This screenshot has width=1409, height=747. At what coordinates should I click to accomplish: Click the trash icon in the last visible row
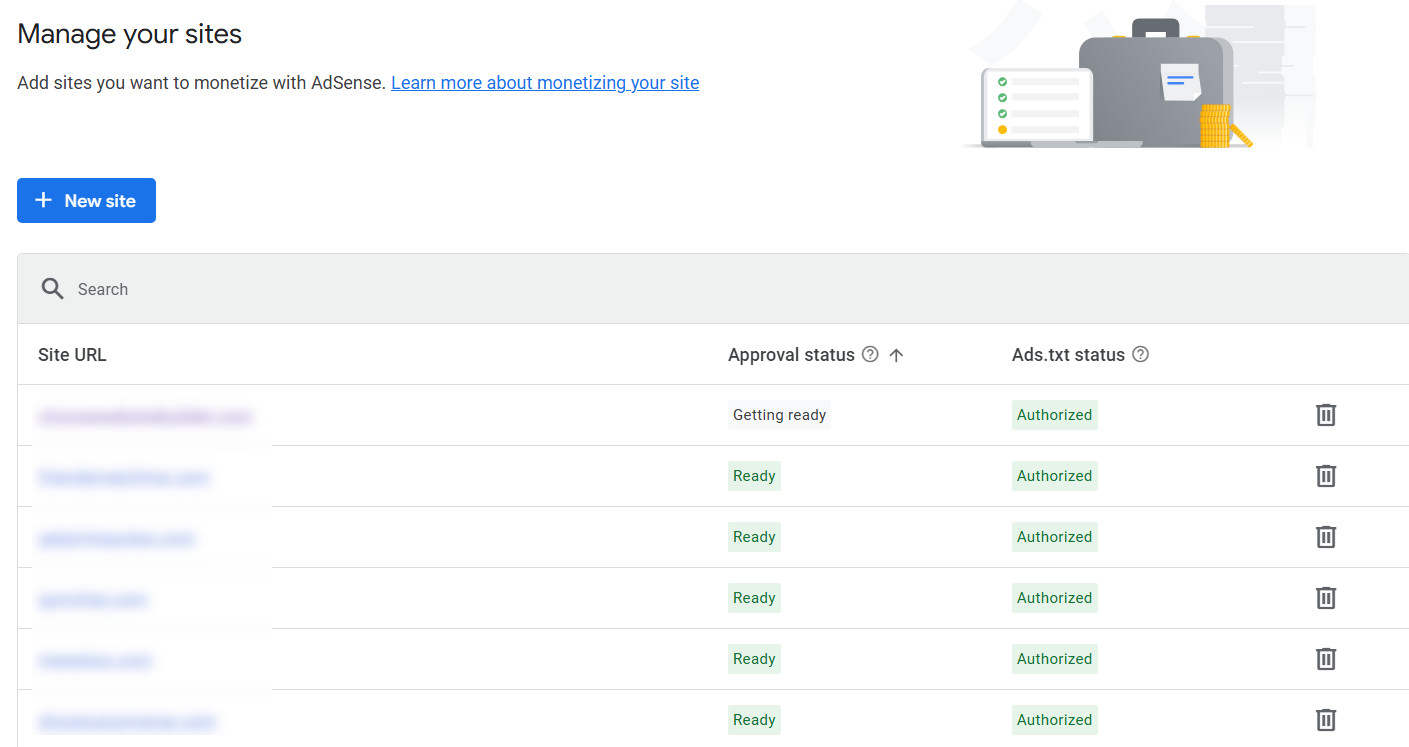point(1325,720)
